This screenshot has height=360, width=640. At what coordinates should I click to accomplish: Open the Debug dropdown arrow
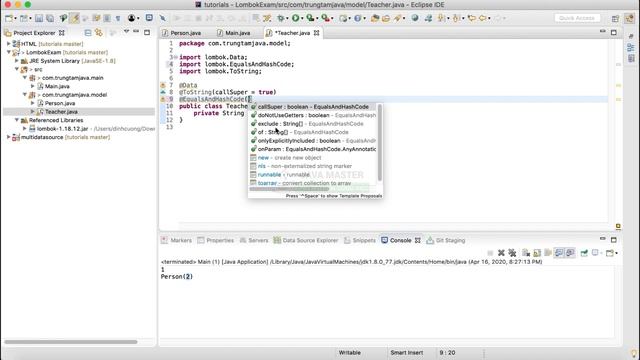coord(287,18)
